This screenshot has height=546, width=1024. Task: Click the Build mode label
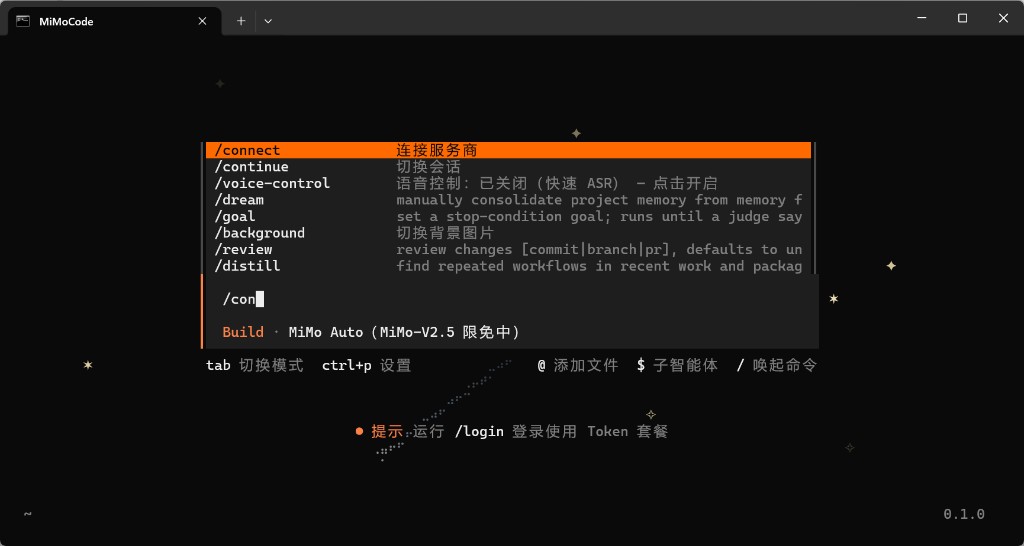click(243, 332)
